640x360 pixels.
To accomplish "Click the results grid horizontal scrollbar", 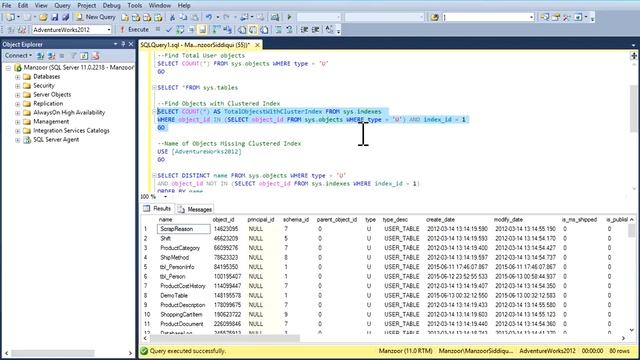I will (x=224, y=338).
